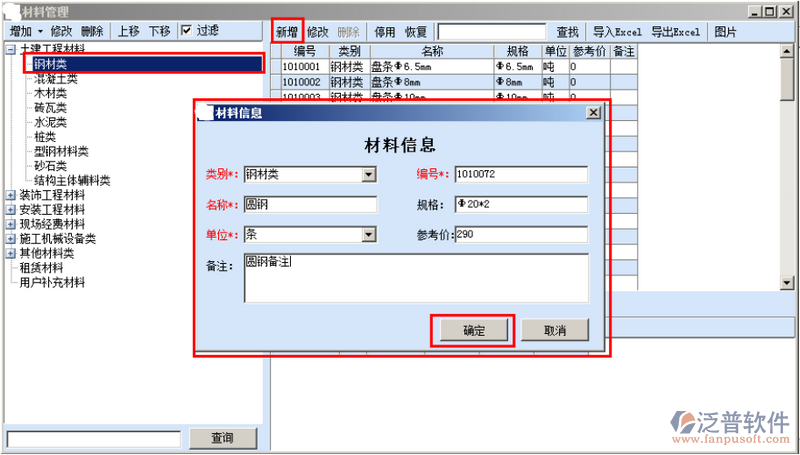This screenshot has width=800, height=455.
Task: Click the 备注 text area
Action: click(x=416, y=278)
